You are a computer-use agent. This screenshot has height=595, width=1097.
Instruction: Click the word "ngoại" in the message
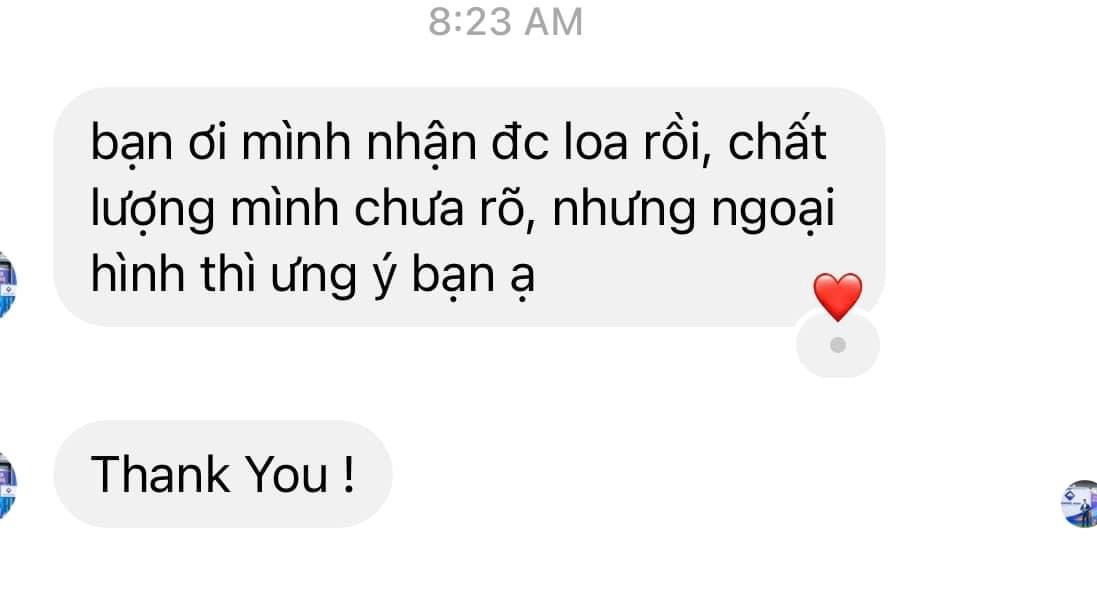773,210
